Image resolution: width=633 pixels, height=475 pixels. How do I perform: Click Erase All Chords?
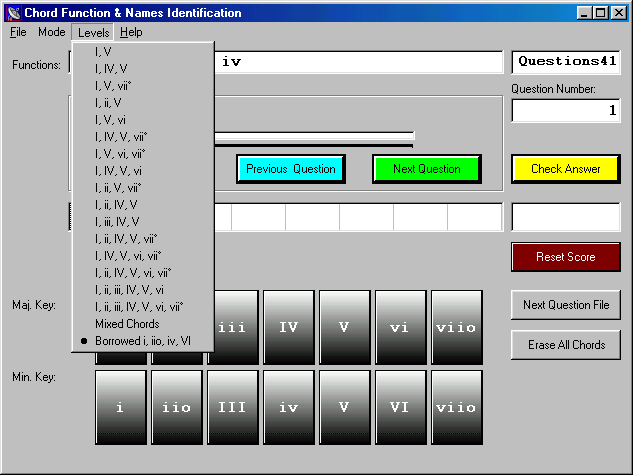(566, 345)
